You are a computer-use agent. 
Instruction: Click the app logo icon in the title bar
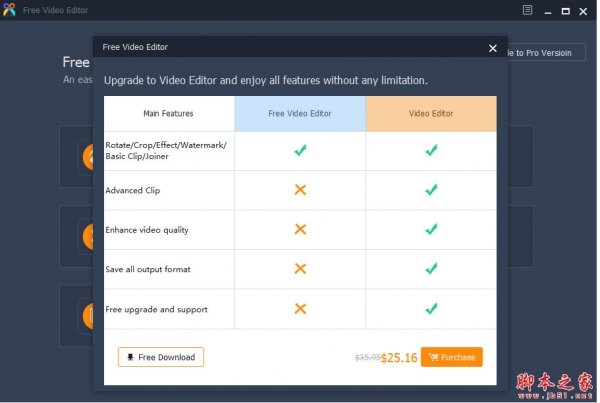click(x=9, y=10)
